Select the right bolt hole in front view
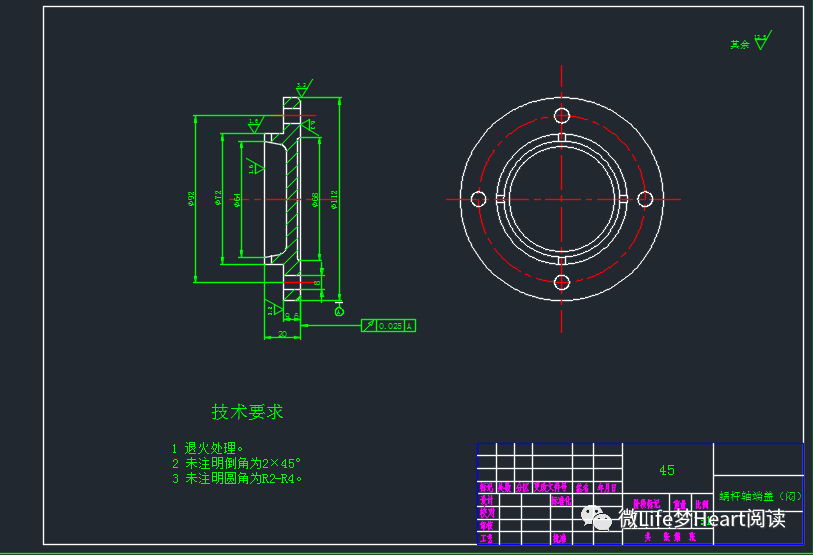The height and width of the screenshot is (555, 813). (645, 199)
